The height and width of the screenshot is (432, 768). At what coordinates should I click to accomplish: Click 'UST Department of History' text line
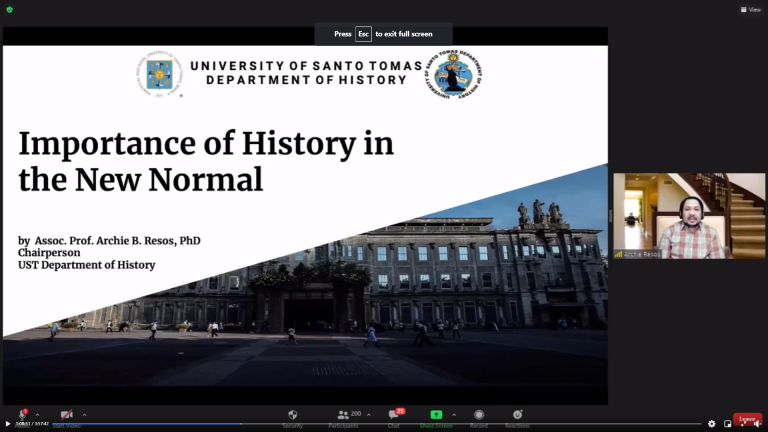tap(87, 265)
